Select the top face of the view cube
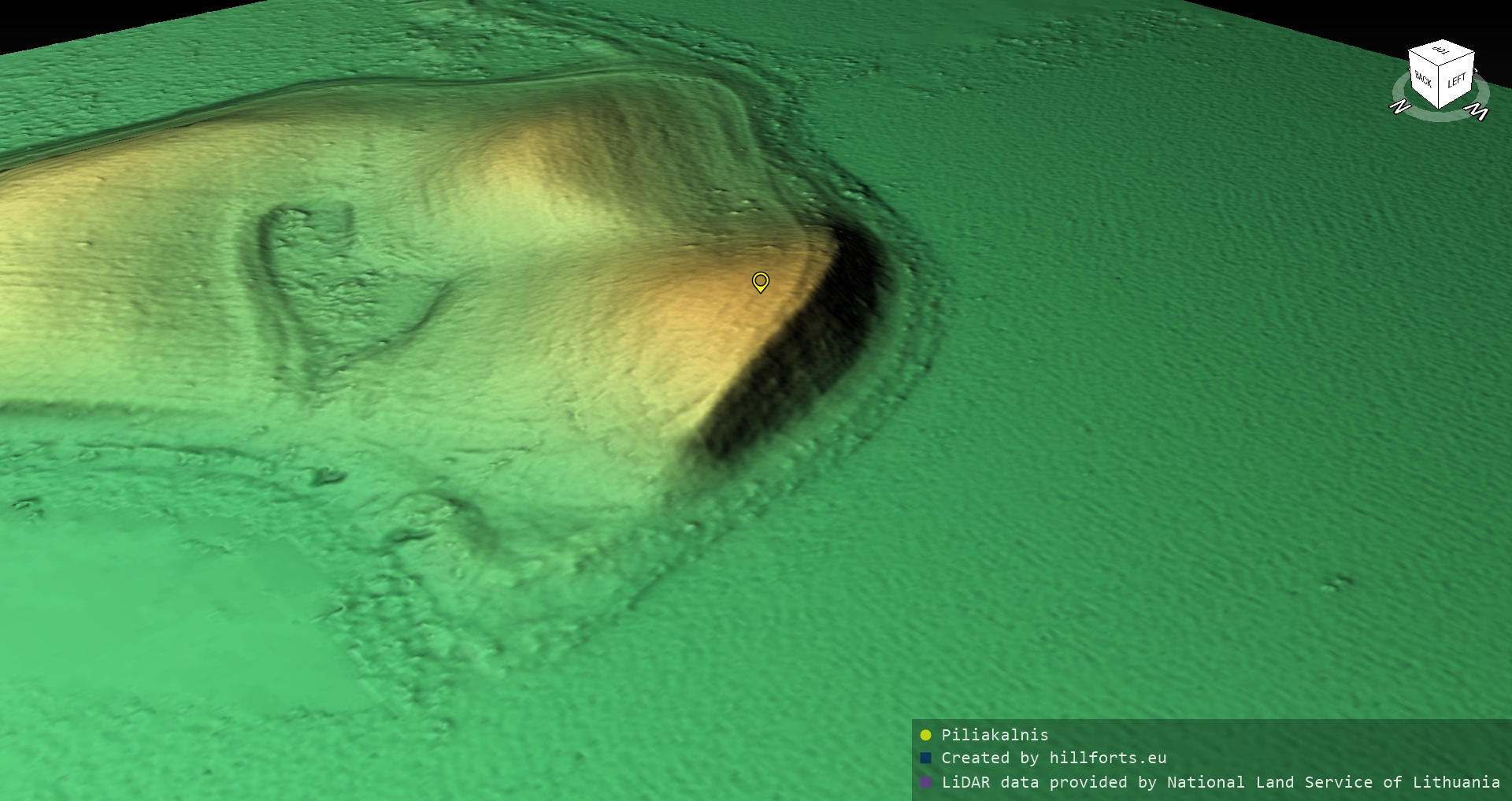1512x801 pixels. (1441, 51)
